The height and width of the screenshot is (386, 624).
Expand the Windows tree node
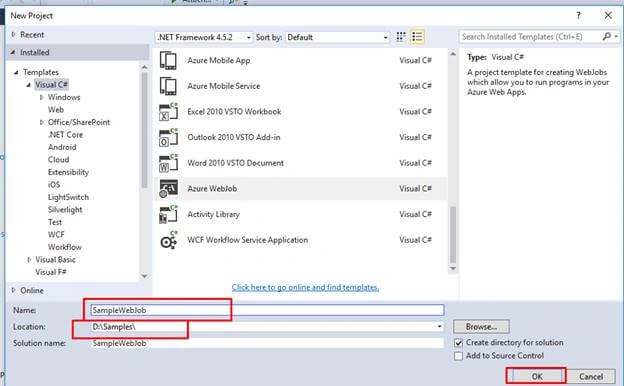pyautogui.click(x=41, y=97)
